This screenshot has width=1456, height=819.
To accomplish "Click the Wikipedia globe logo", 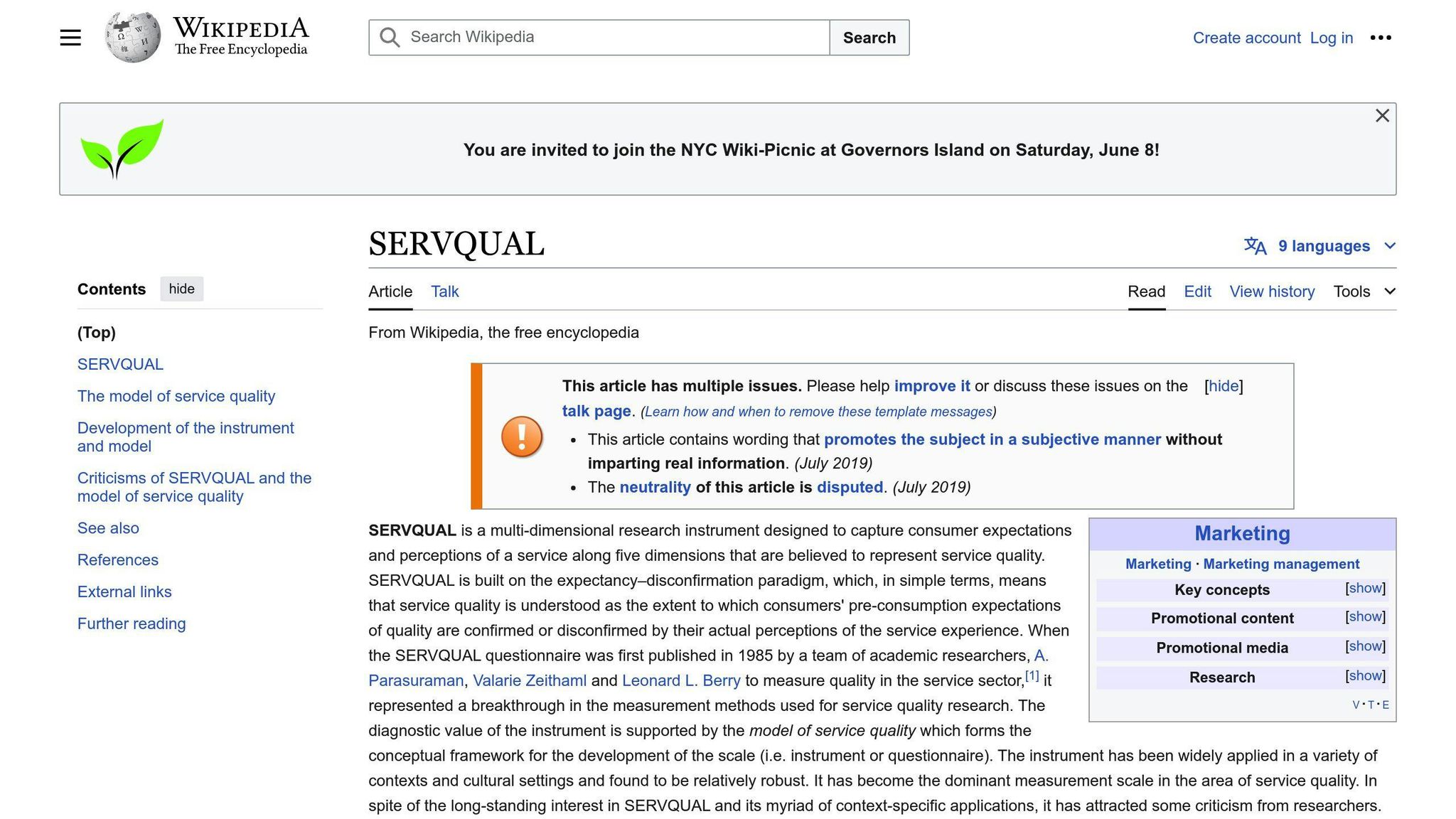I will coord(132,37).
